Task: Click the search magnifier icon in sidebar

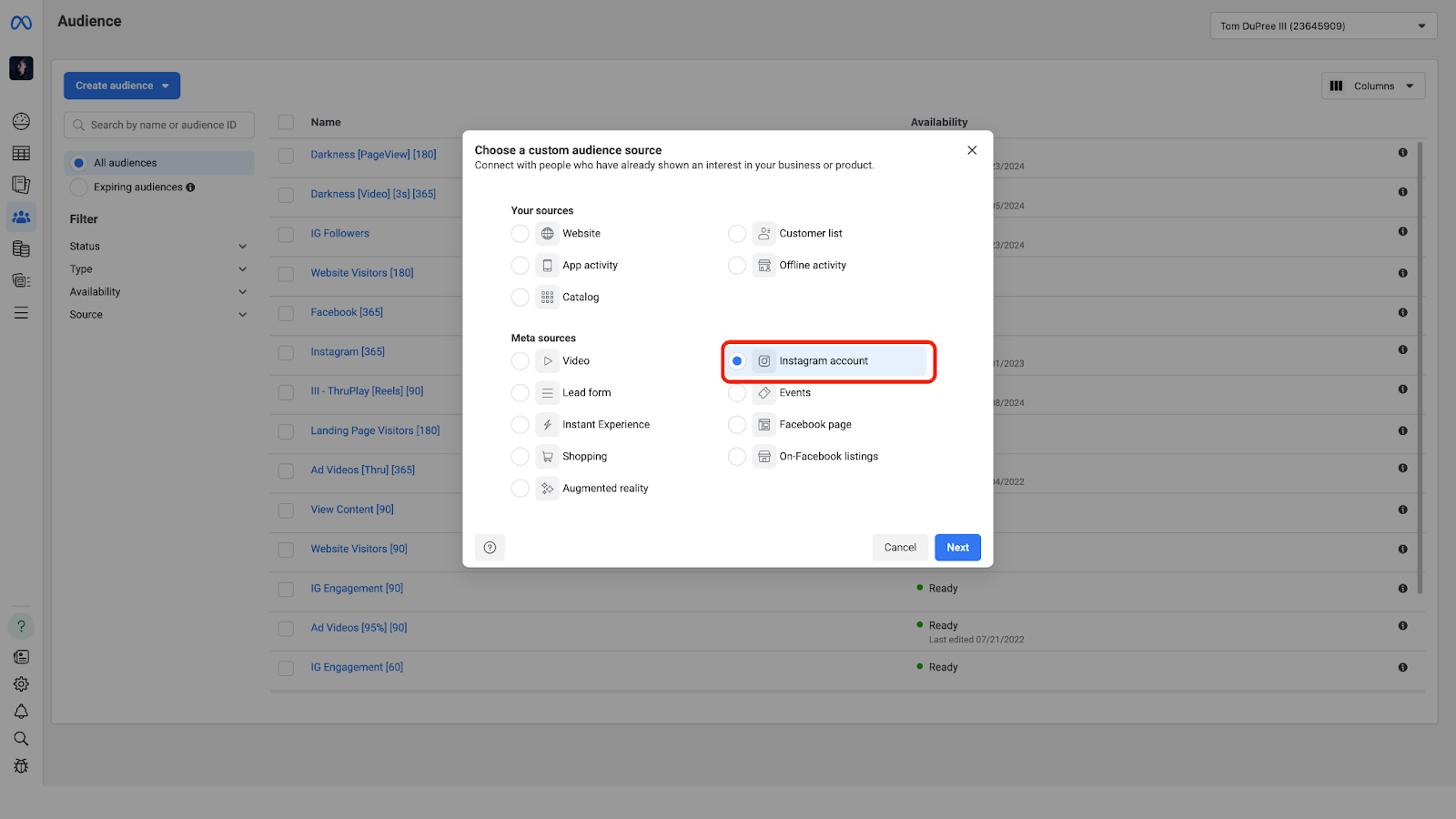Action: [x=21, y=739]
